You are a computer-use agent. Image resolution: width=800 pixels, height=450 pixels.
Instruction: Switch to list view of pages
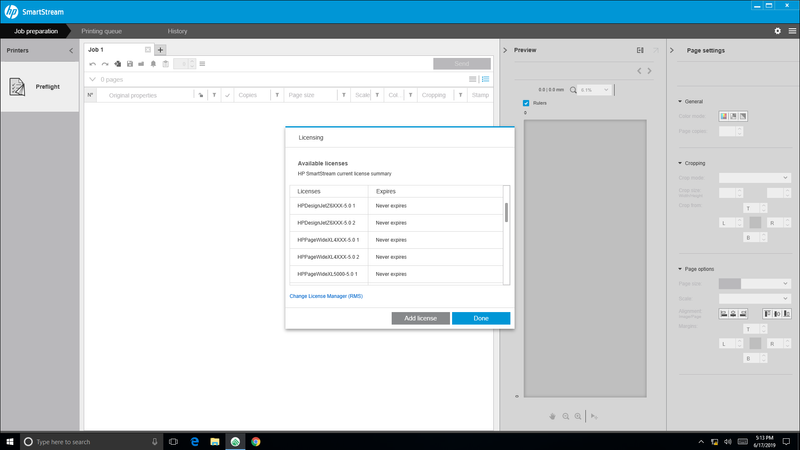click(x=485, y=79)
